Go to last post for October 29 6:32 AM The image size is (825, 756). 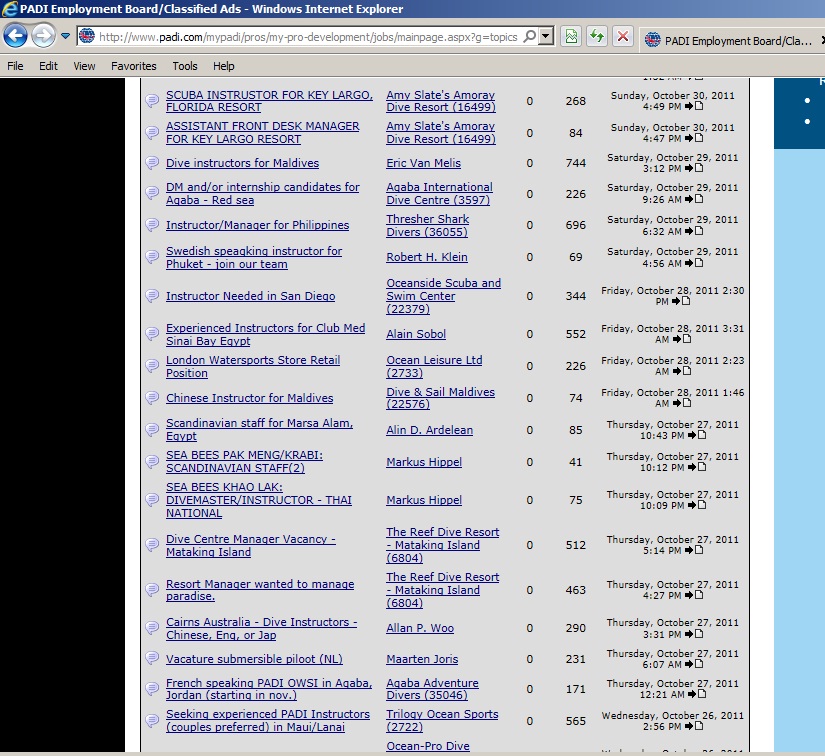694,231
